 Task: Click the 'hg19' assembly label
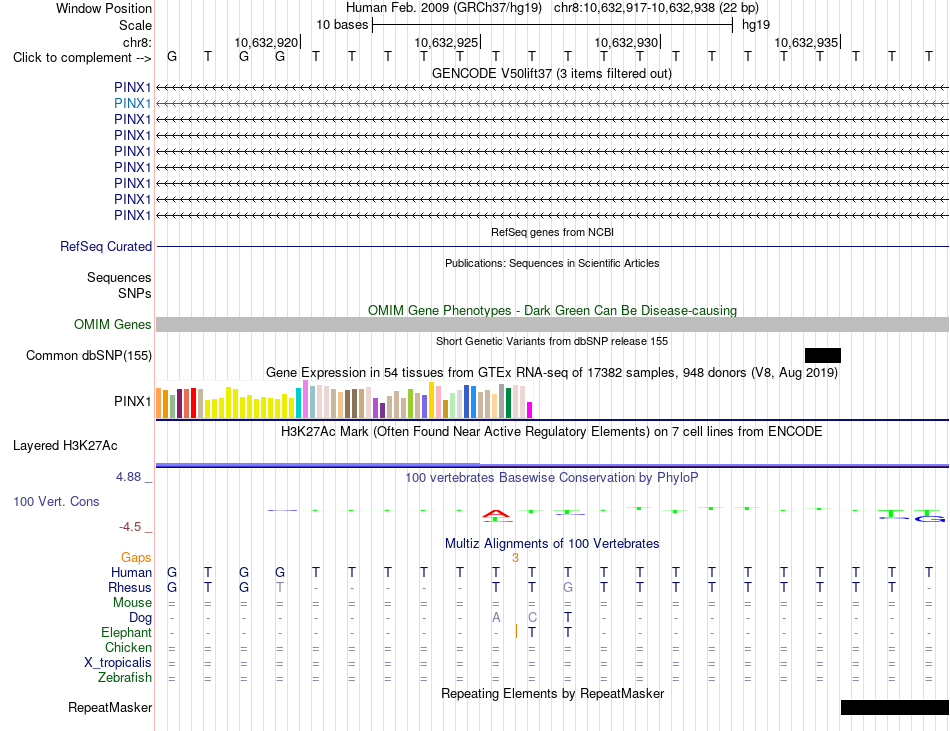point(756,25)
